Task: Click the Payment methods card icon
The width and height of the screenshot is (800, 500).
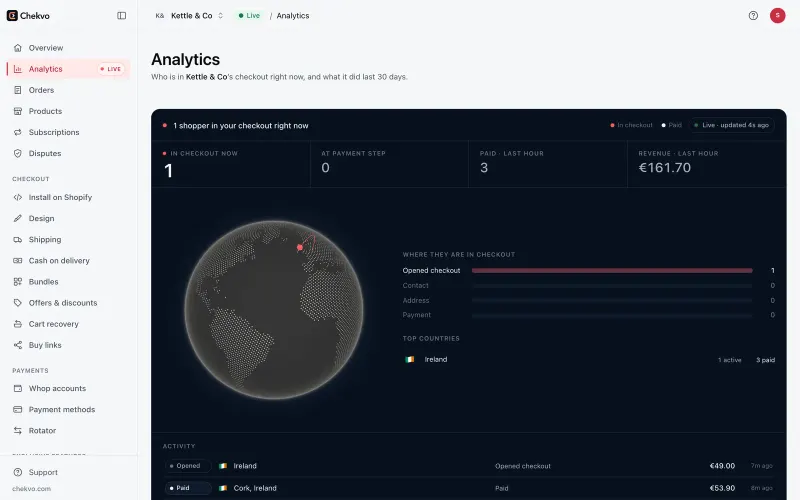Action: click(18, 409)
